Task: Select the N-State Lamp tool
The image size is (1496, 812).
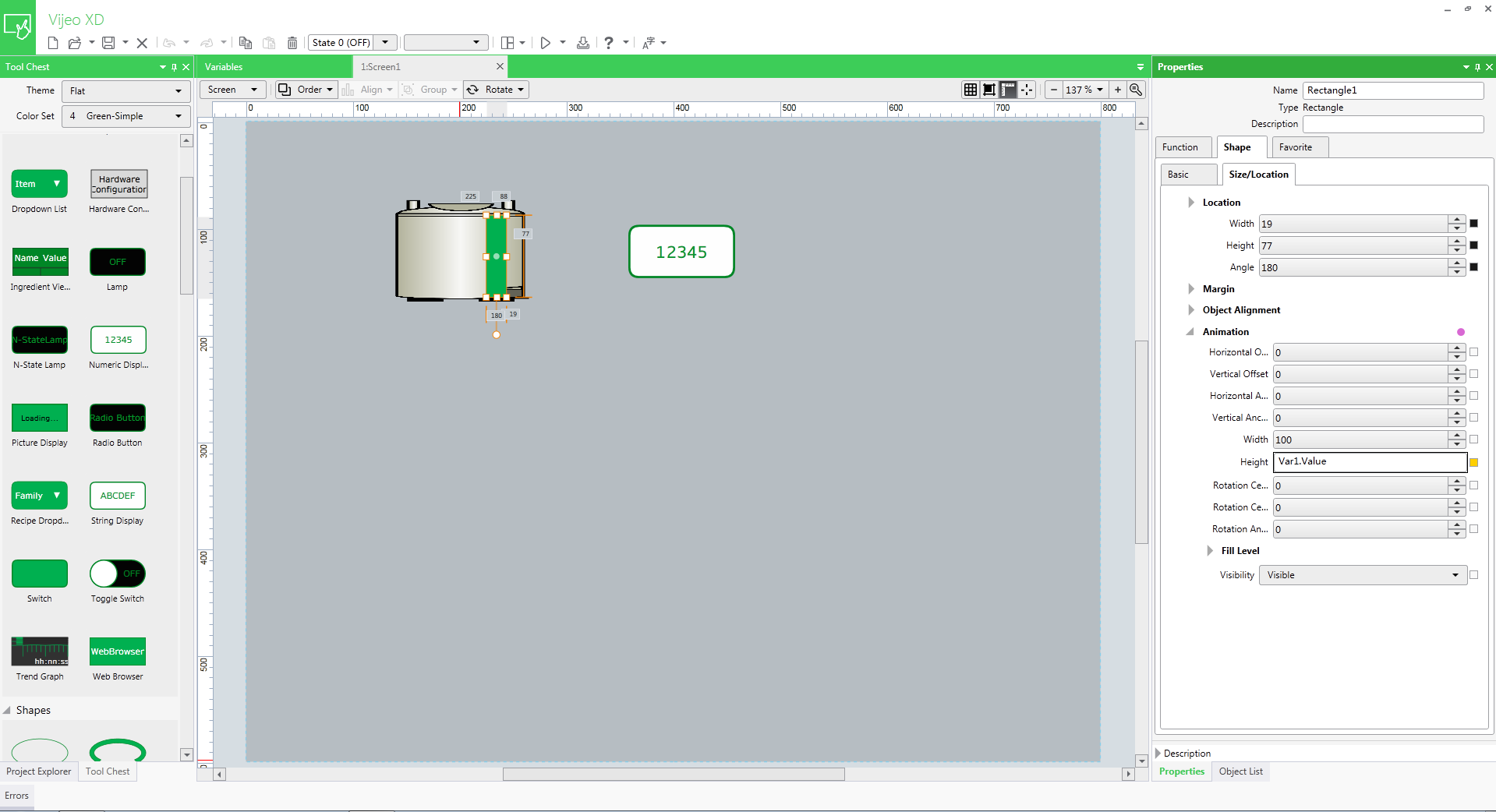Action: coord(40,348)
